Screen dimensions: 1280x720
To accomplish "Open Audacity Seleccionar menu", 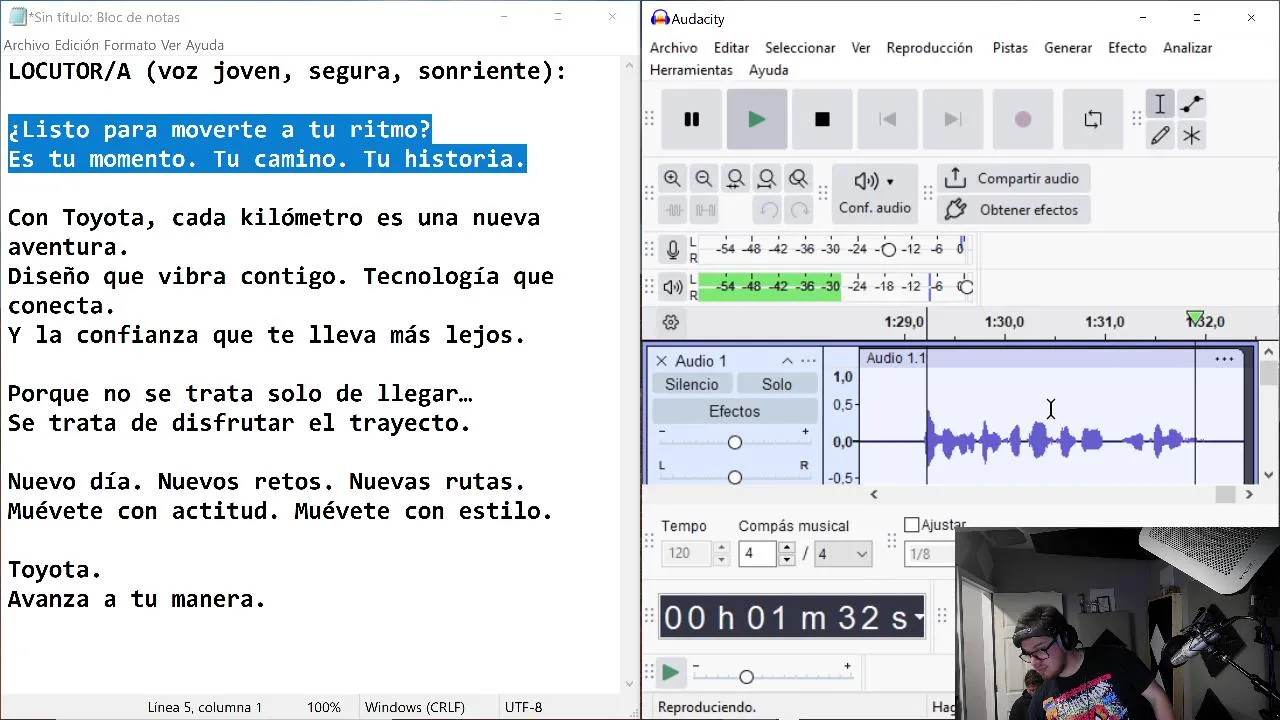I will tap(800, 48).
